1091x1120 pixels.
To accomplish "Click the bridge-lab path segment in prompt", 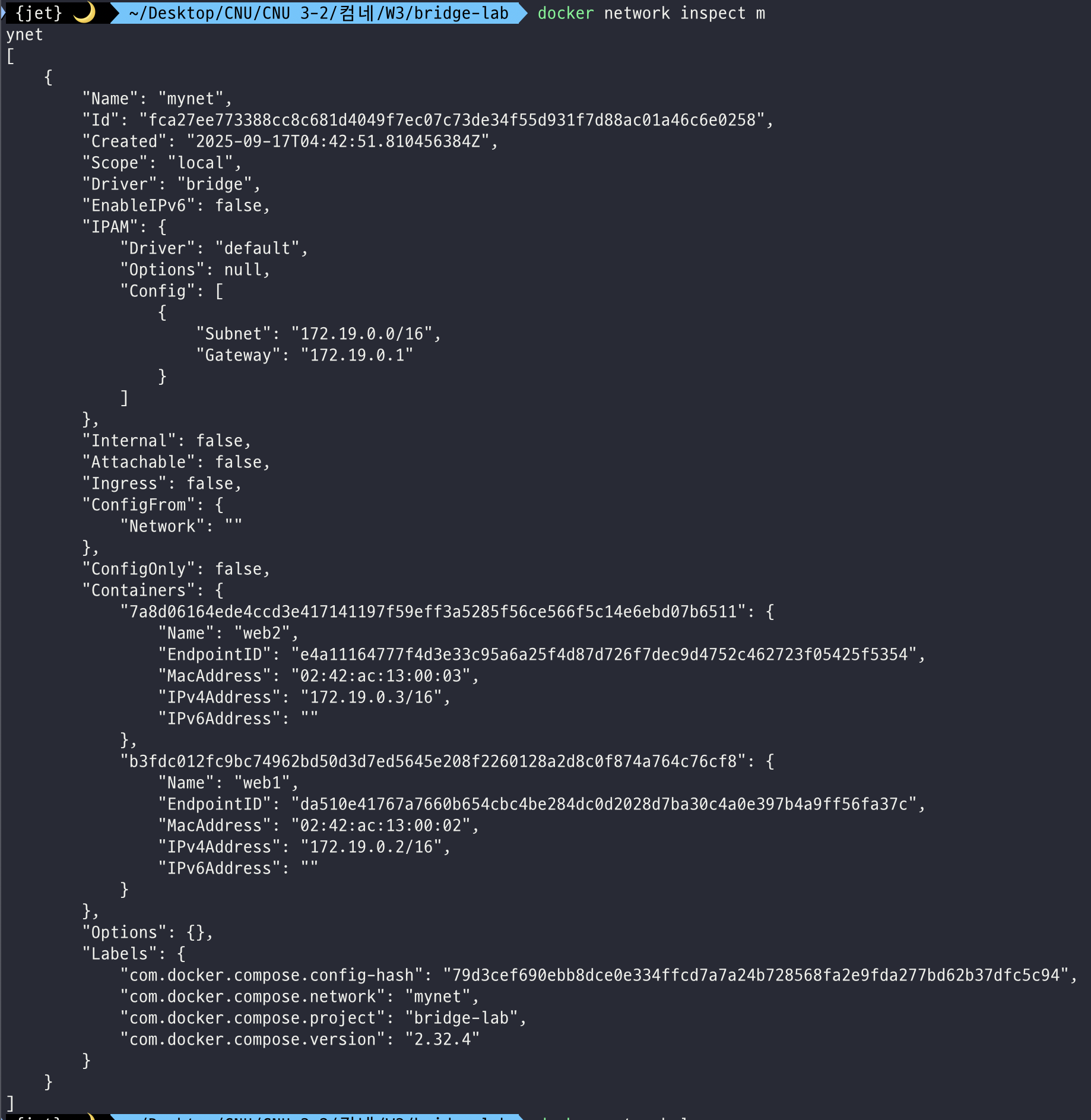I will pos(461,13).
